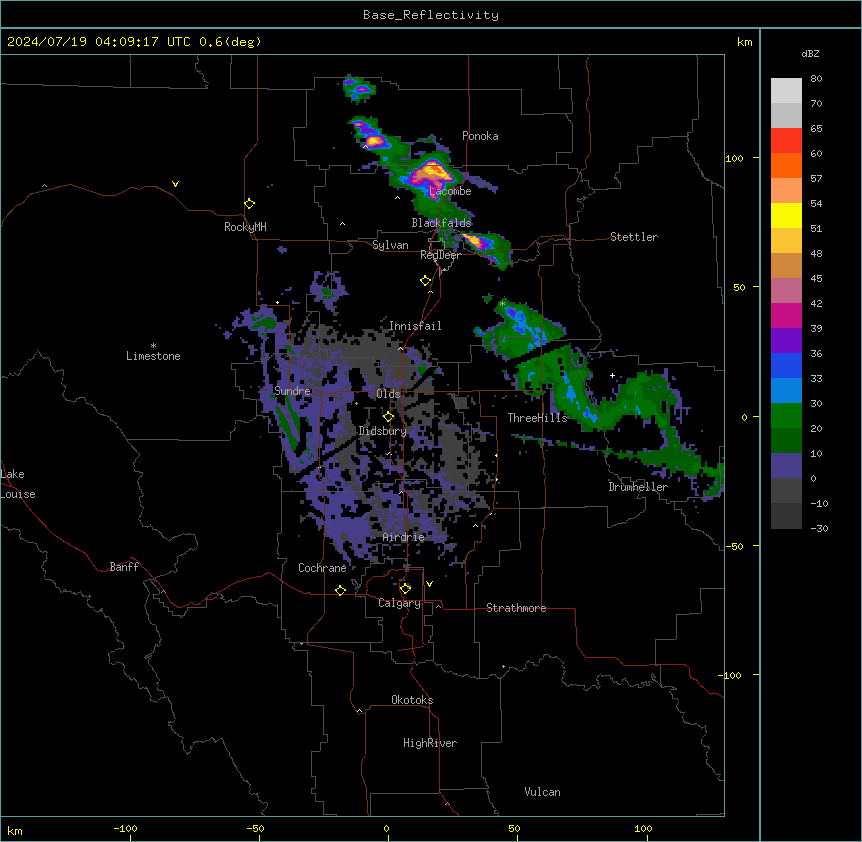Click the Okotoks city label
This screenshot has width=862, height=842.
(x=412, y=700)
